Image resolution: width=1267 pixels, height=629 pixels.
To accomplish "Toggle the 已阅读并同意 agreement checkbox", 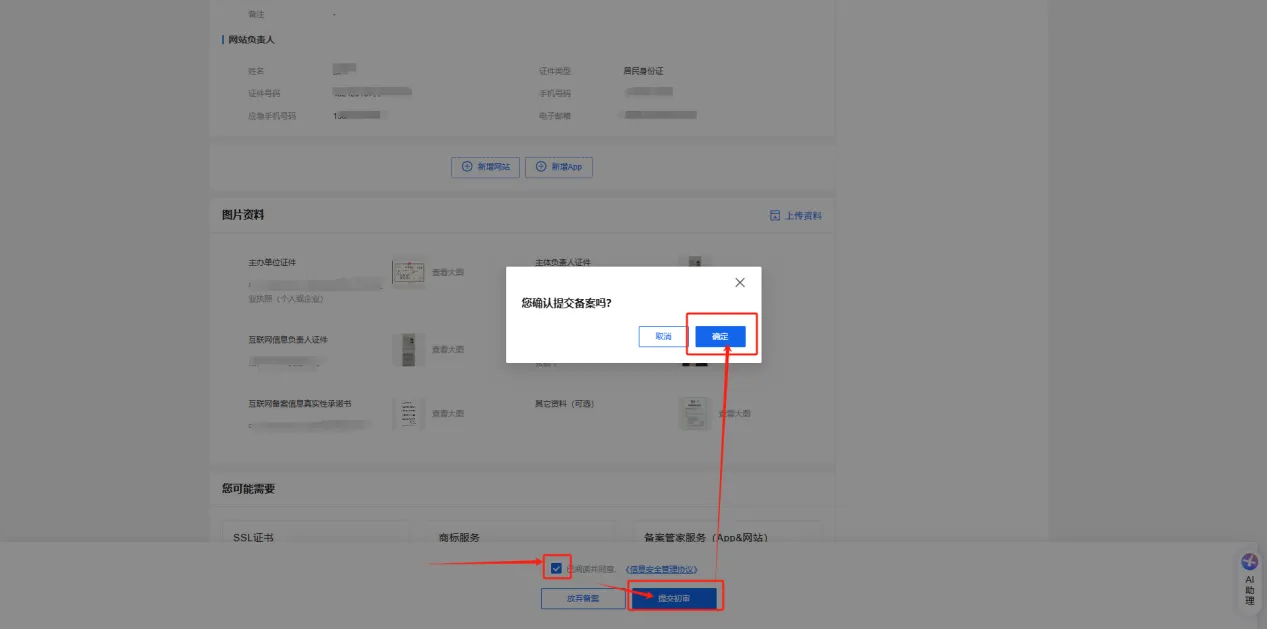I will tap(556, 569).
